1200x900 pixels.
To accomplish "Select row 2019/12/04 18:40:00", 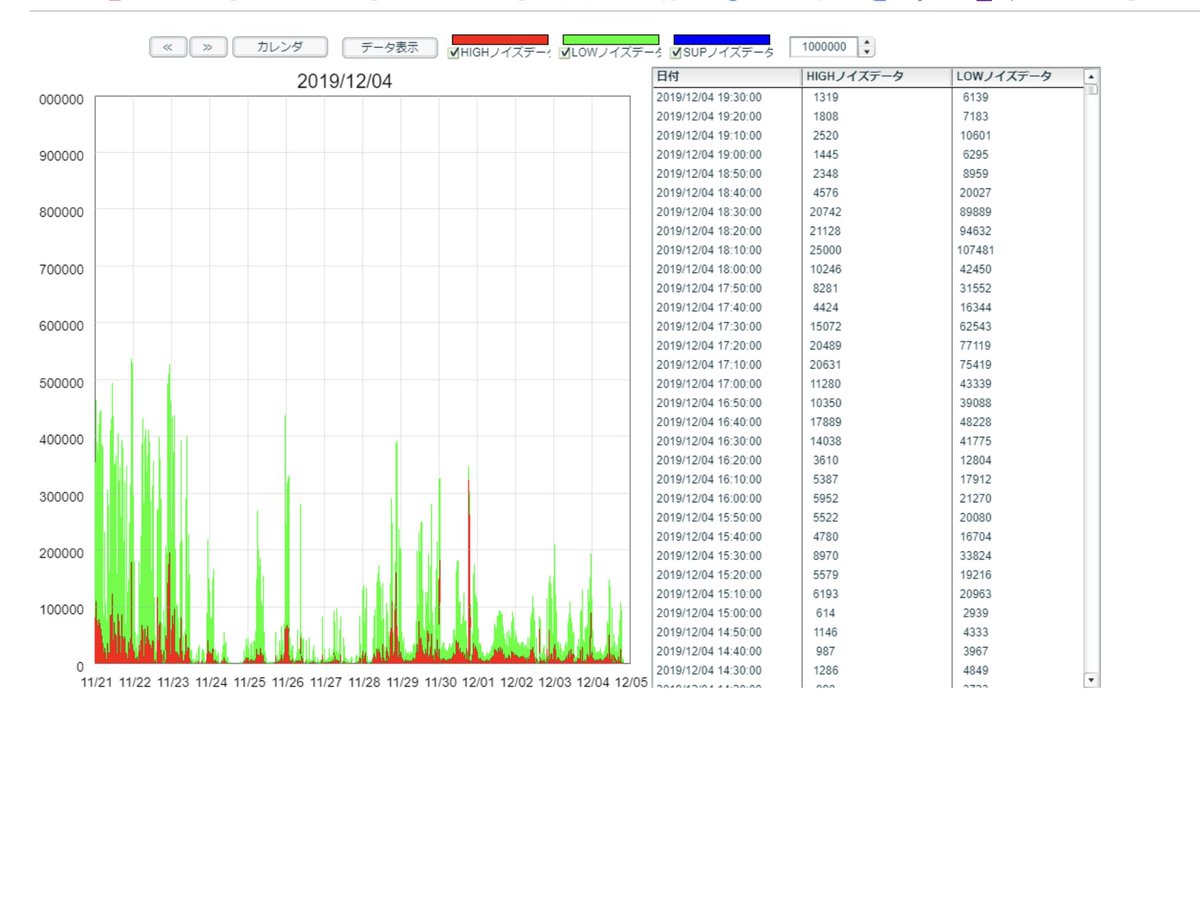I will point(868,192).
